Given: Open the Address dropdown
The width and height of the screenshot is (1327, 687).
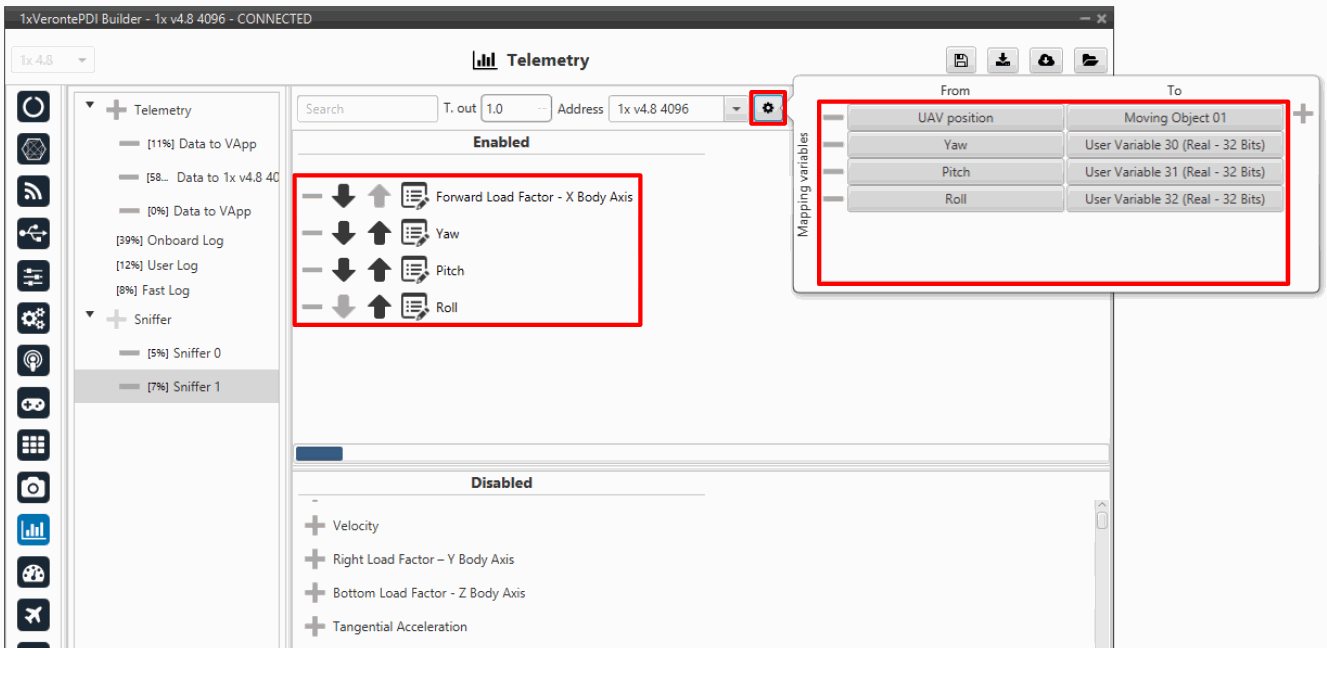Looking at the screenshot, I should click(x=736, y=109).
